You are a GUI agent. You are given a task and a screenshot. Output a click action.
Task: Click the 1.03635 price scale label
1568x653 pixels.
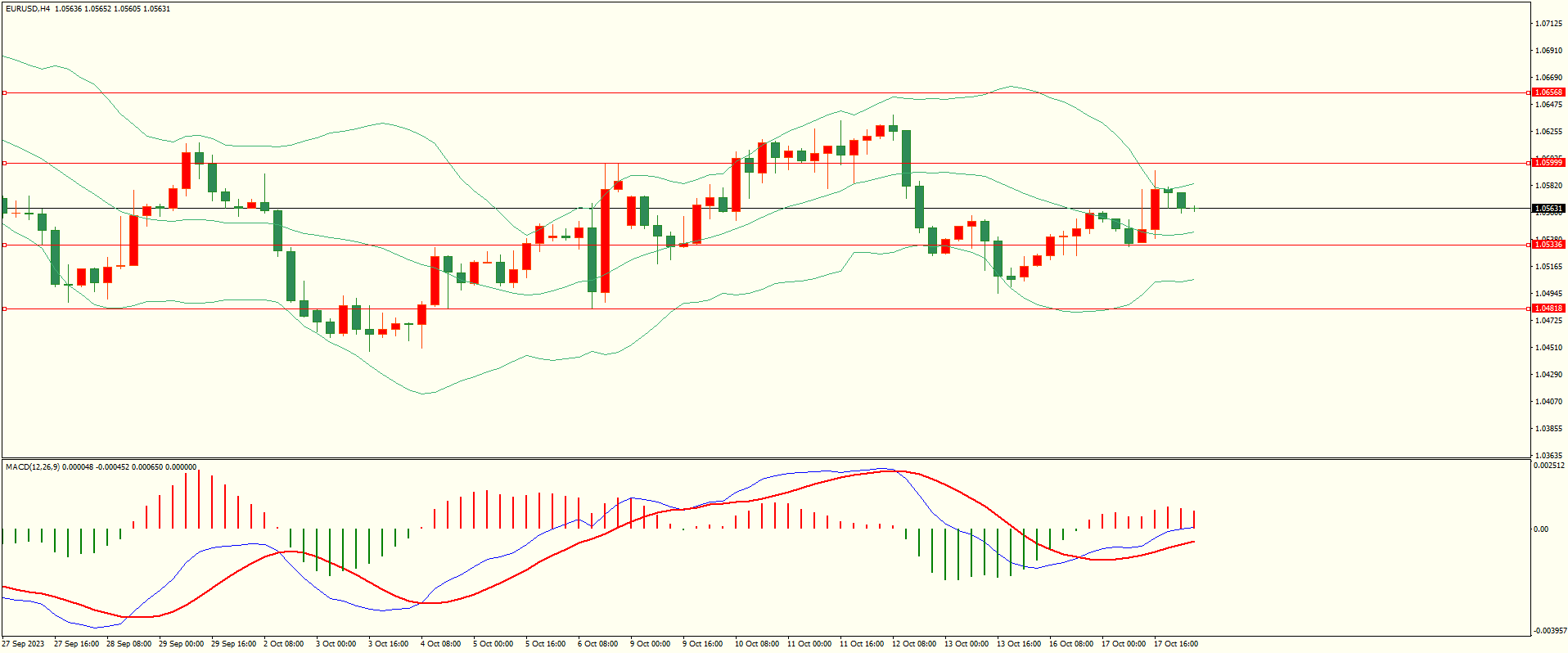pyautogui.click(x=1548, y=455)
